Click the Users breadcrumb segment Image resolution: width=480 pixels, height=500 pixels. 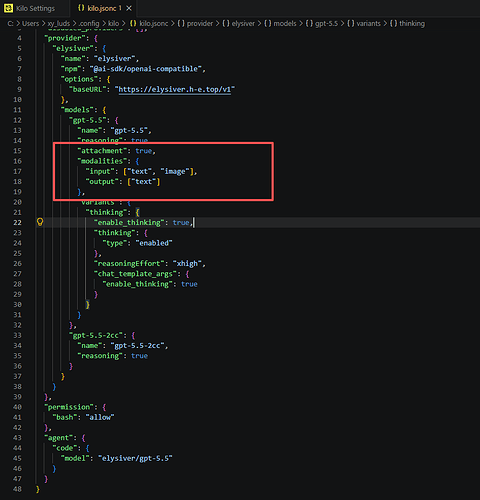(x=30, y=24)
